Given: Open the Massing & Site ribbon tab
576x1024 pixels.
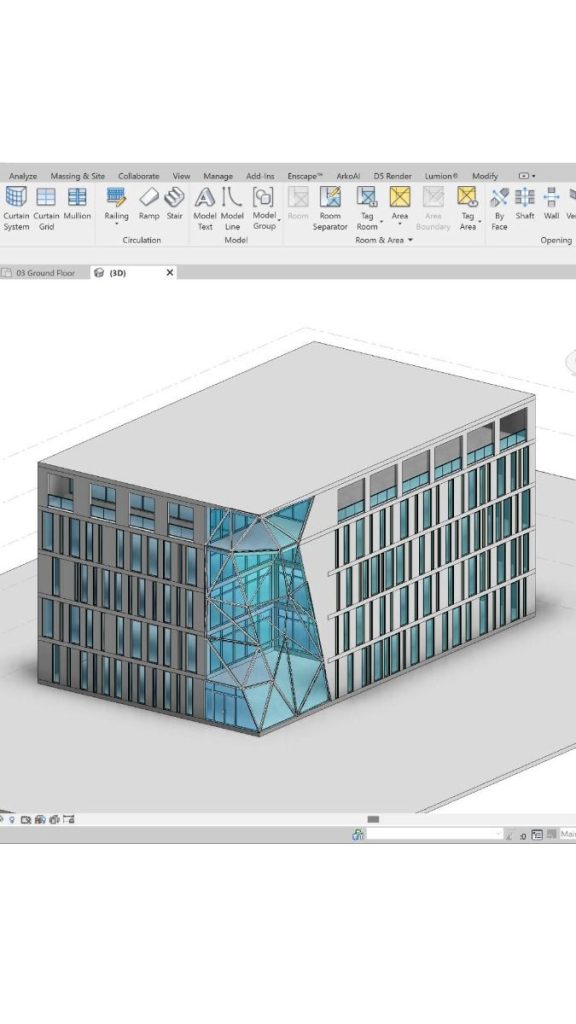Looking at the screenshot, I should pyautogui.click(x=77, y=176).
